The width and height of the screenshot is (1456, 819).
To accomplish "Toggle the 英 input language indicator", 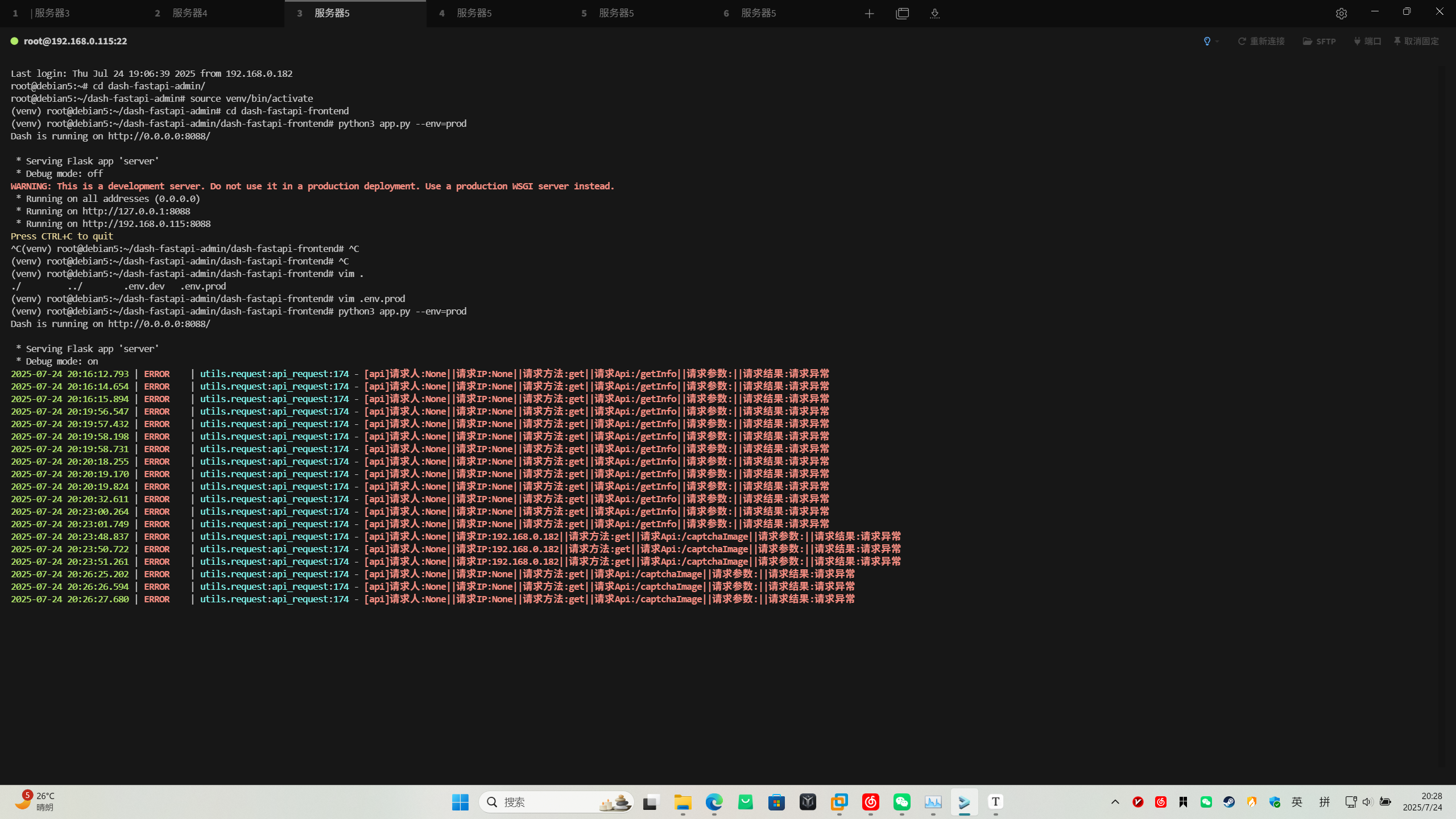I will click(x=1297, y=802).
